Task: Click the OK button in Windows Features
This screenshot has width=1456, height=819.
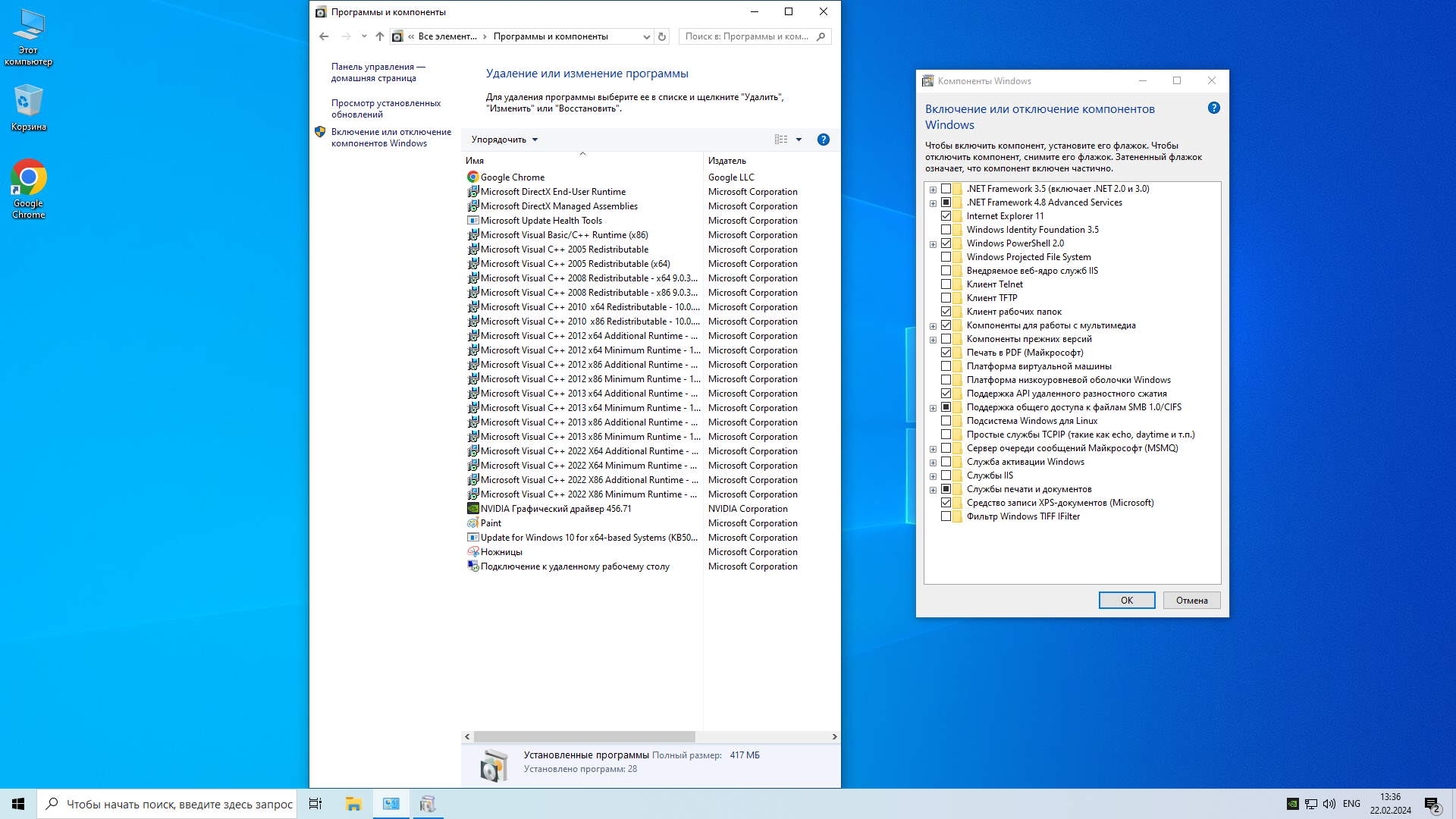Action: (1126, 601)
